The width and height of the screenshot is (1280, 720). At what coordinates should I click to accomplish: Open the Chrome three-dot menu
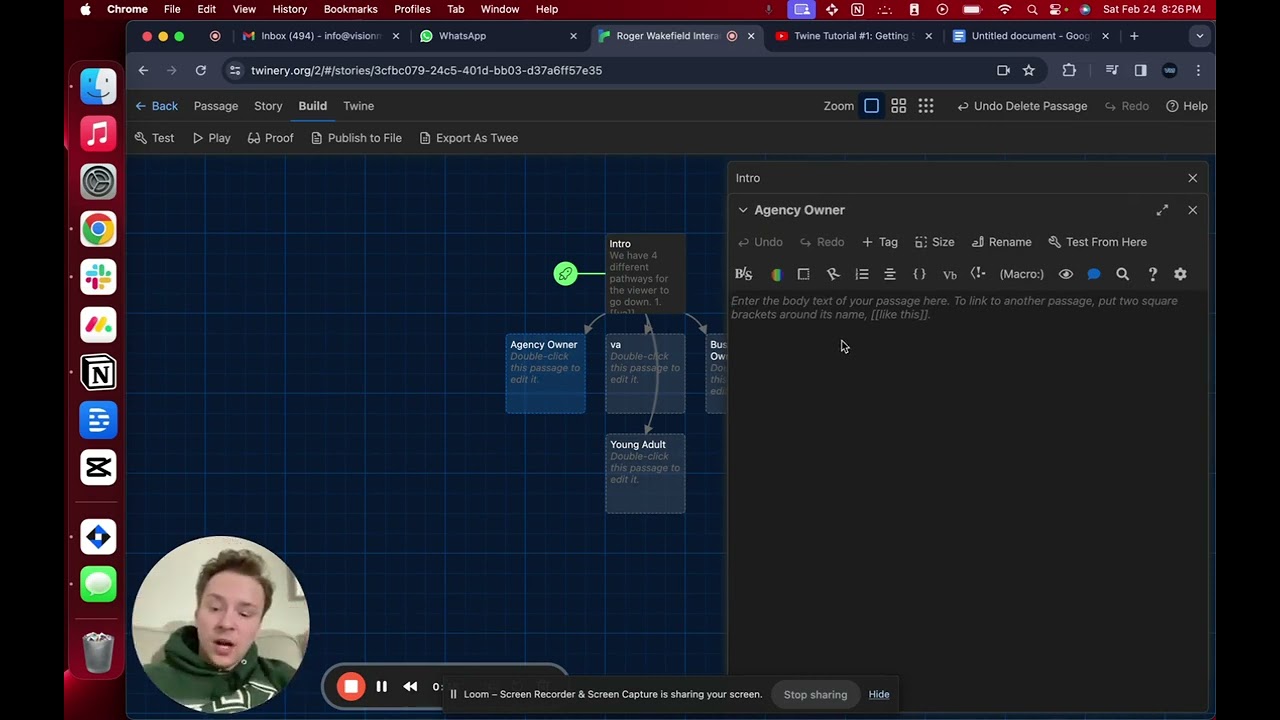[x=1198, y=70]
